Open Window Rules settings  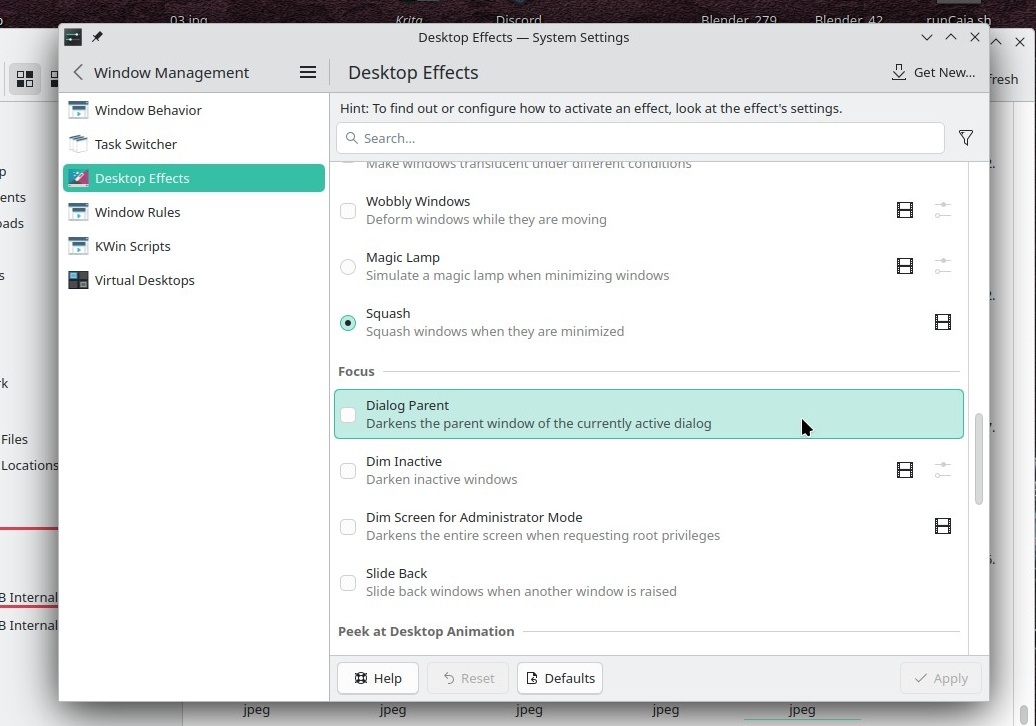[194, 212]
